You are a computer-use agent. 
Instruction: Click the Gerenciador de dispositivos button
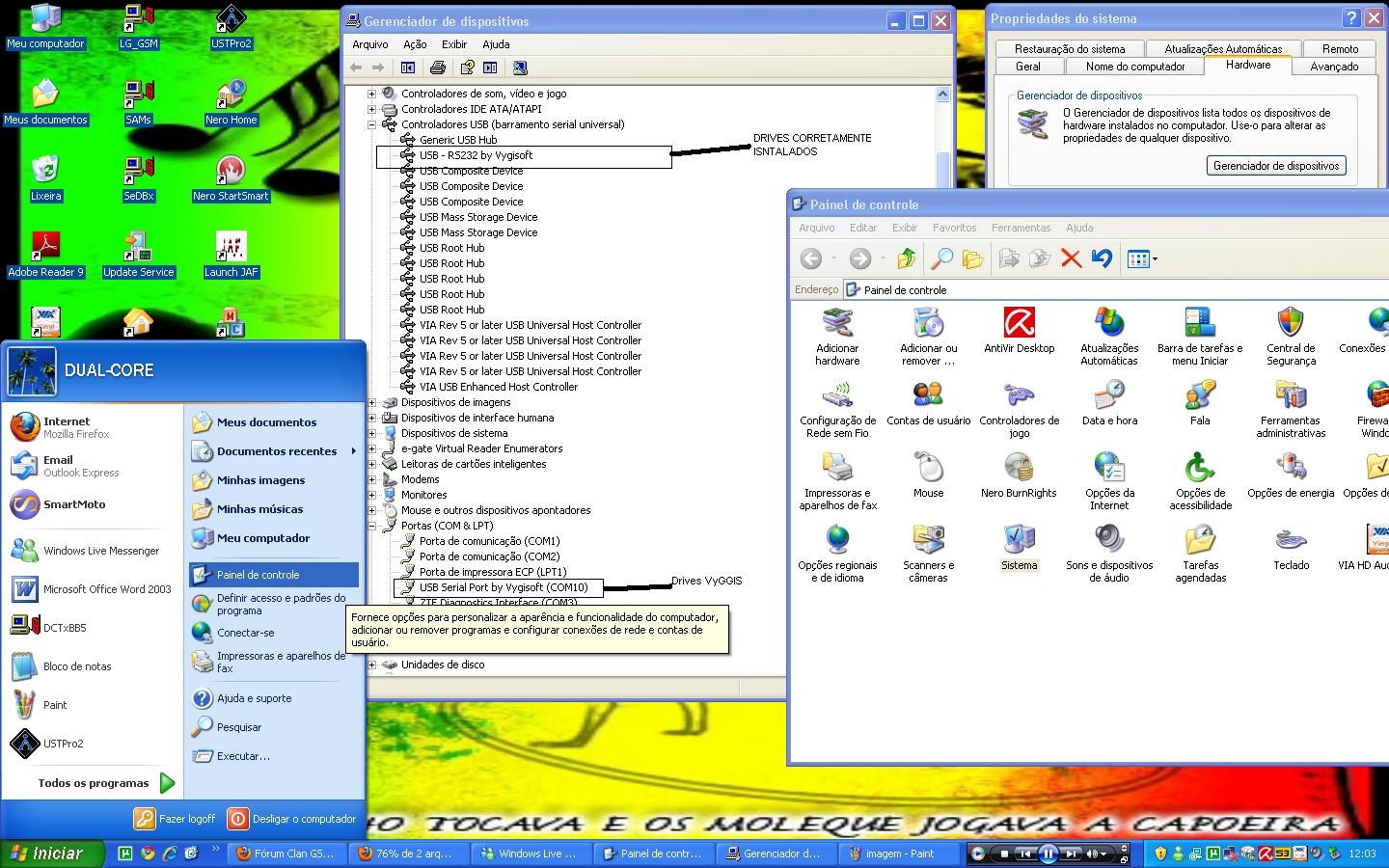(1276, 166)
